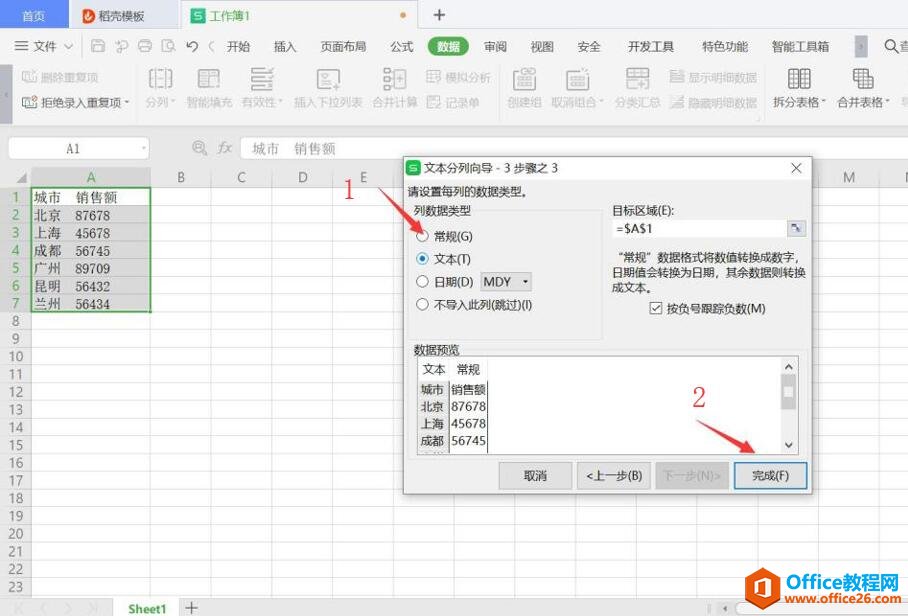
Task: Close the 文本分列向导 dialog
Action: [x=796, y=168]
